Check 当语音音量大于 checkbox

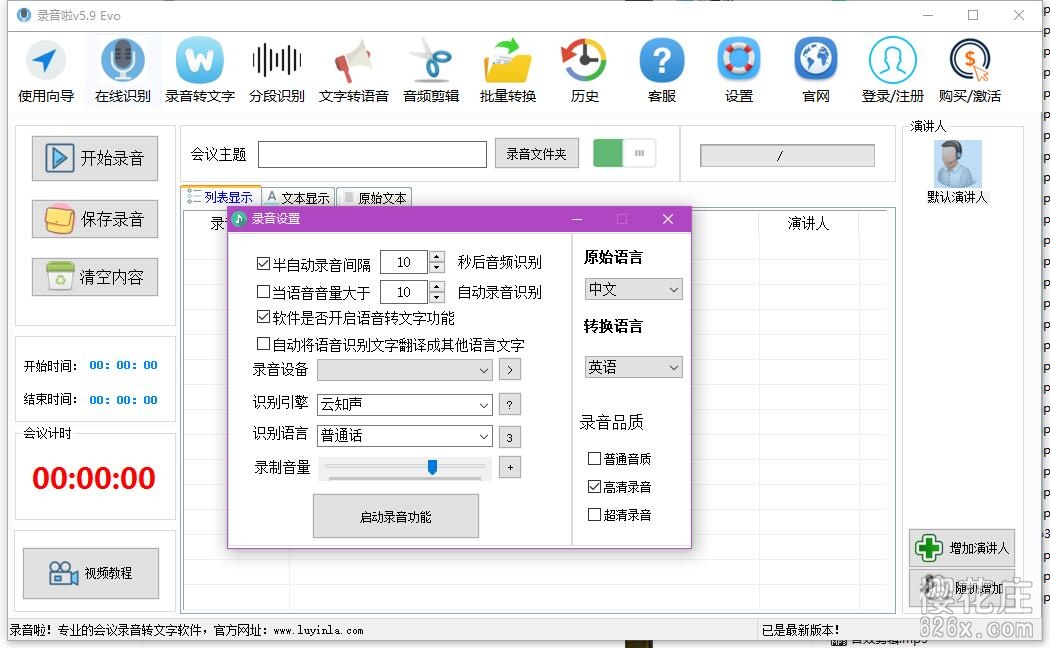coord(263,292)
